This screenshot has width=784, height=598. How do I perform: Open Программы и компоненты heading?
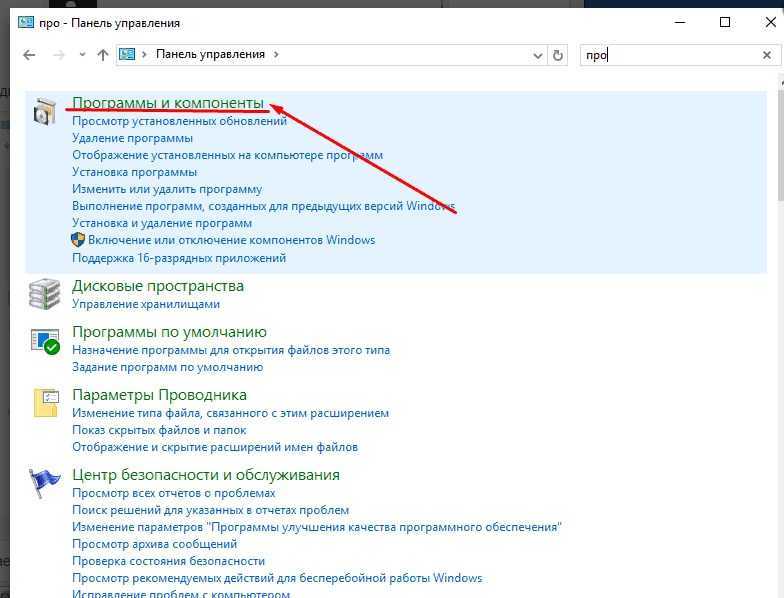point(168,102)
